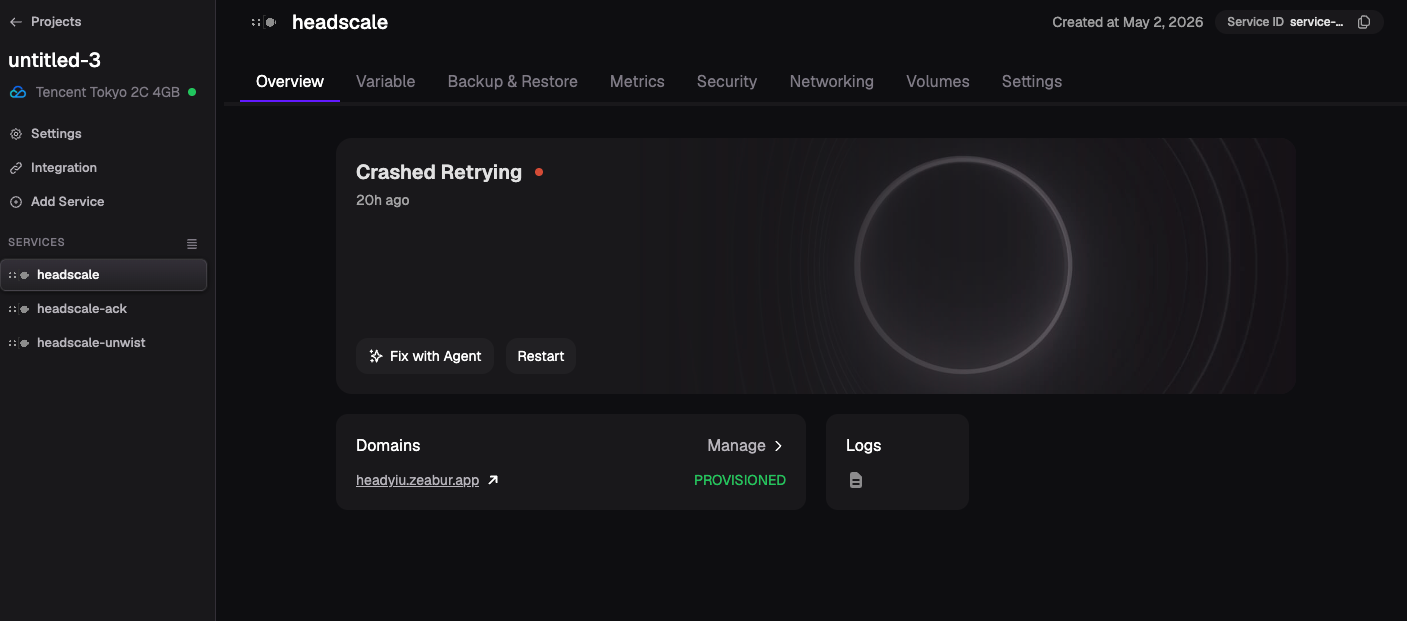The height and width of the screenshot is (621, 1407).
Task: Click the Fix with Agent button
Action: click(425, 356)
